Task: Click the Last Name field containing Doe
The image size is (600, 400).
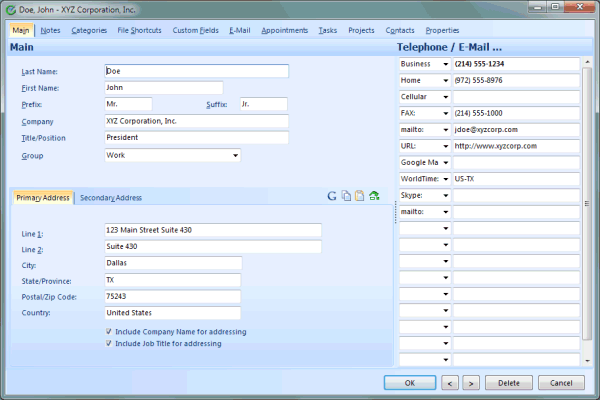Action: 196,71
